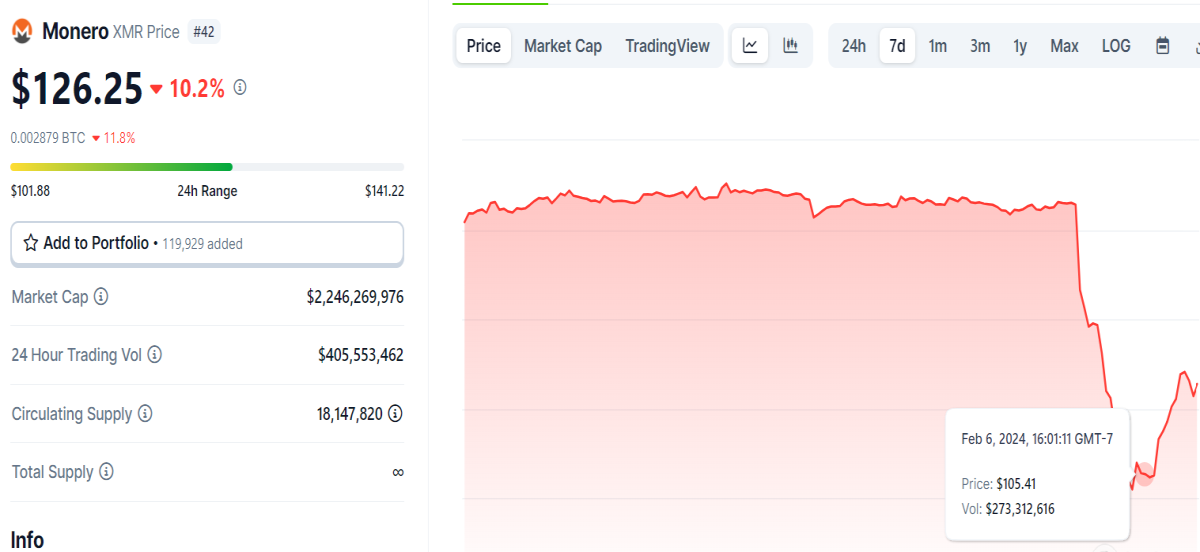This screenshot has height=552, width=1200.
Task: Click the Monero logo icon
Action: tap(22, 32)
